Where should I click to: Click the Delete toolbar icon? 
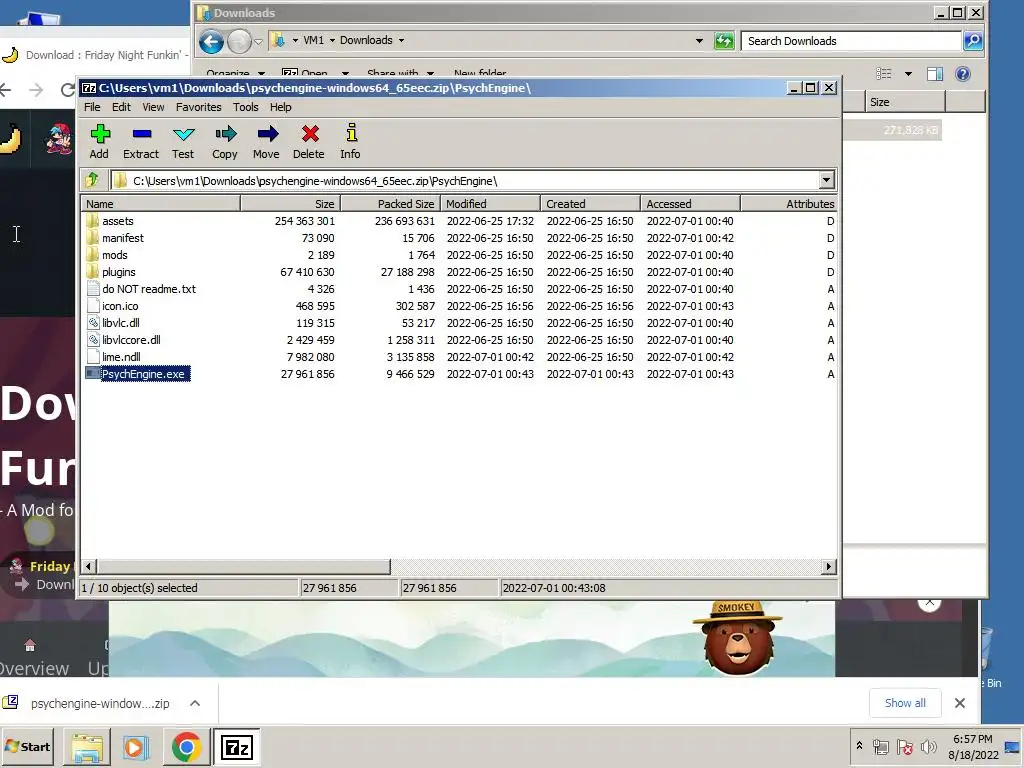(x=309, y=141)
